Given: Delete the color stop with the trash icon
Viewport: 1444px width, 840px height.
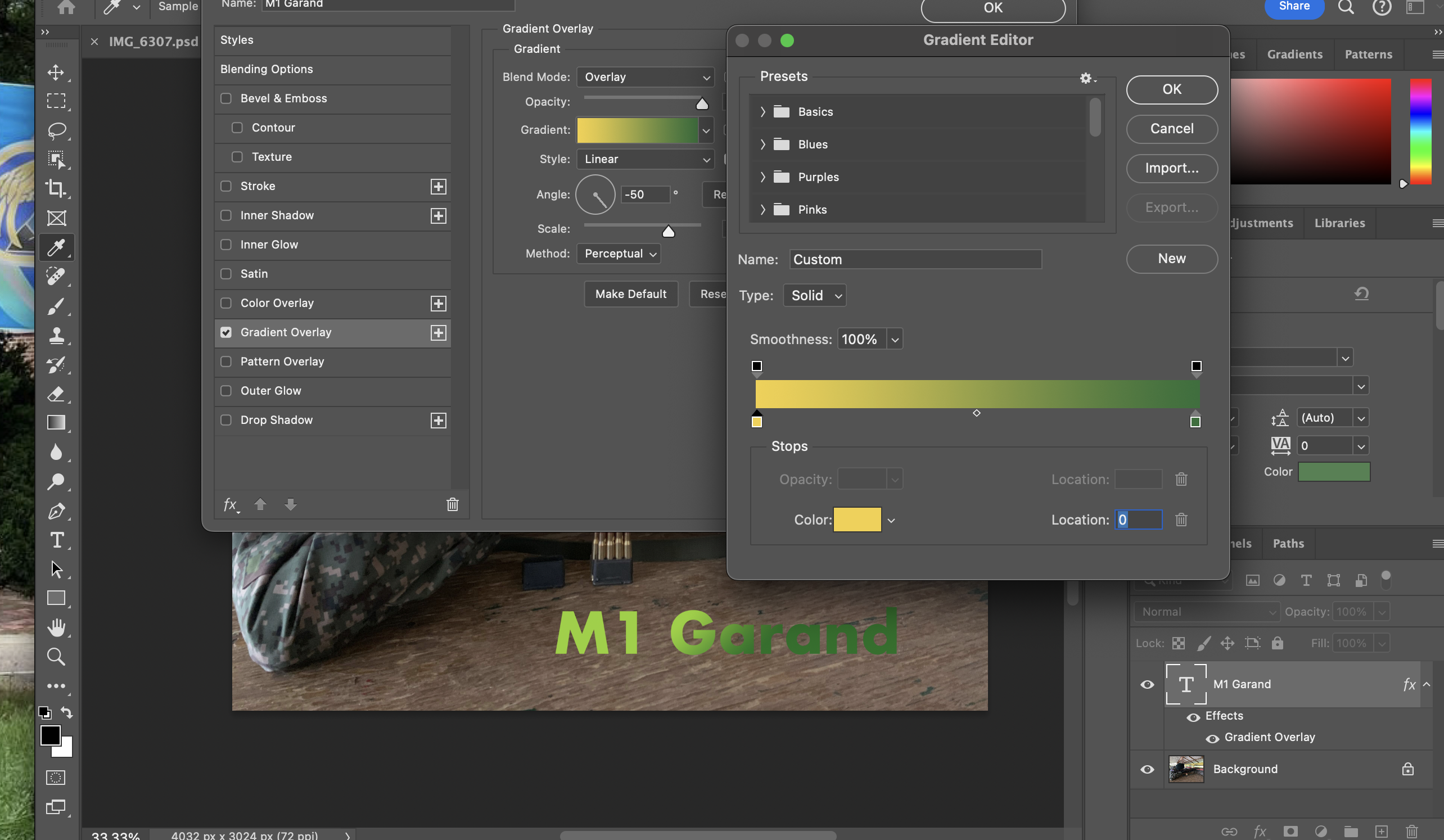Looking at the screenshot, I should click(x=1181, y=520).
